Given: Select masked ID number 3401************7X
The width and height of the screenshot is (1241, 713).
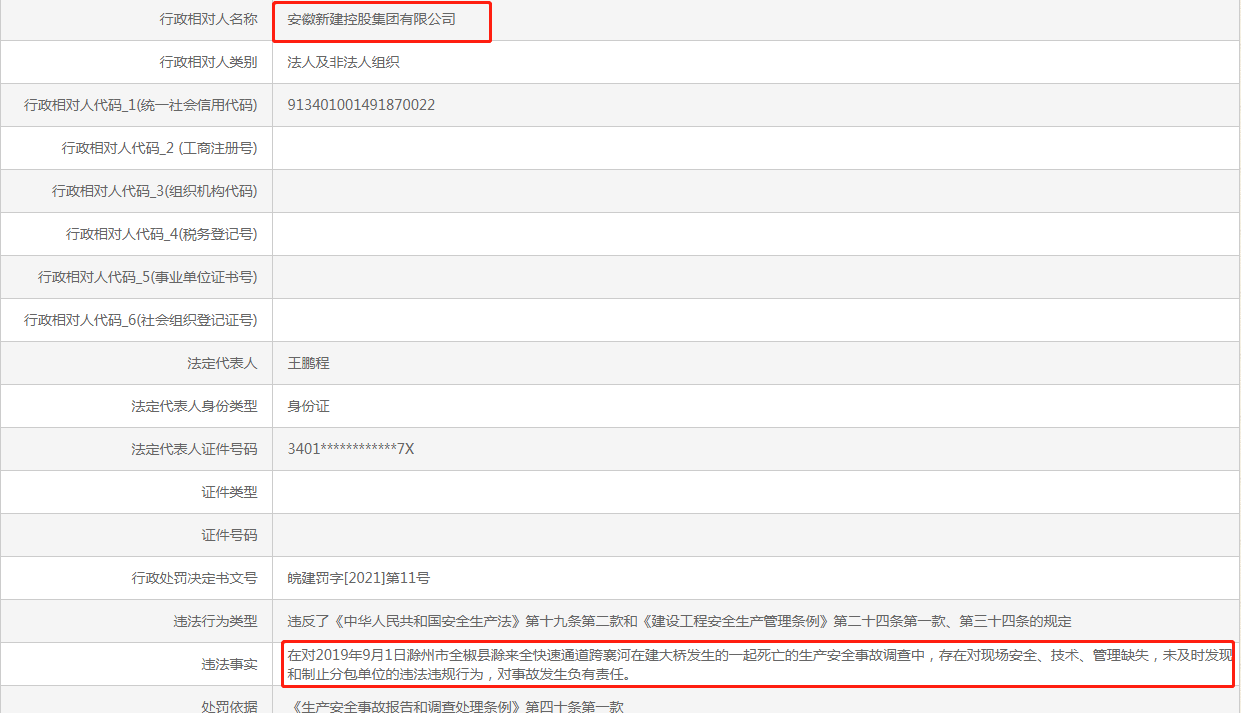Looking at the screenshot, I should pos(350,449).
